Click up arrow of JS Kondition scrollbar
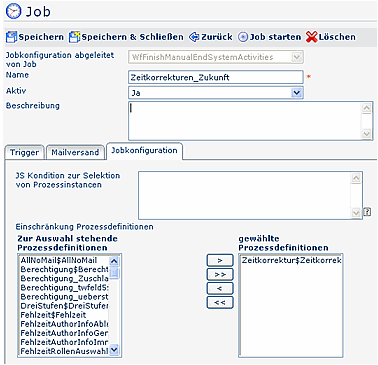 point(356,178)
